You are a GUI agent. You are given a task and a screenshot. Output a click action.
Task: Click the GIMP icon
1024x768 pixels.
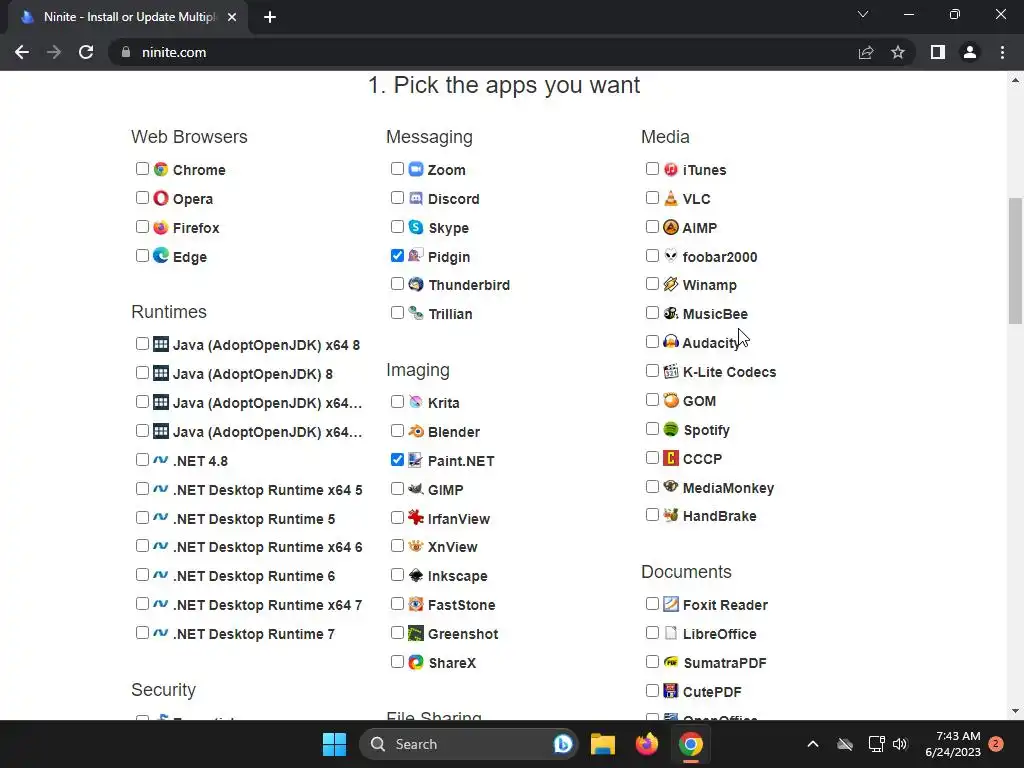click(416, 489)
